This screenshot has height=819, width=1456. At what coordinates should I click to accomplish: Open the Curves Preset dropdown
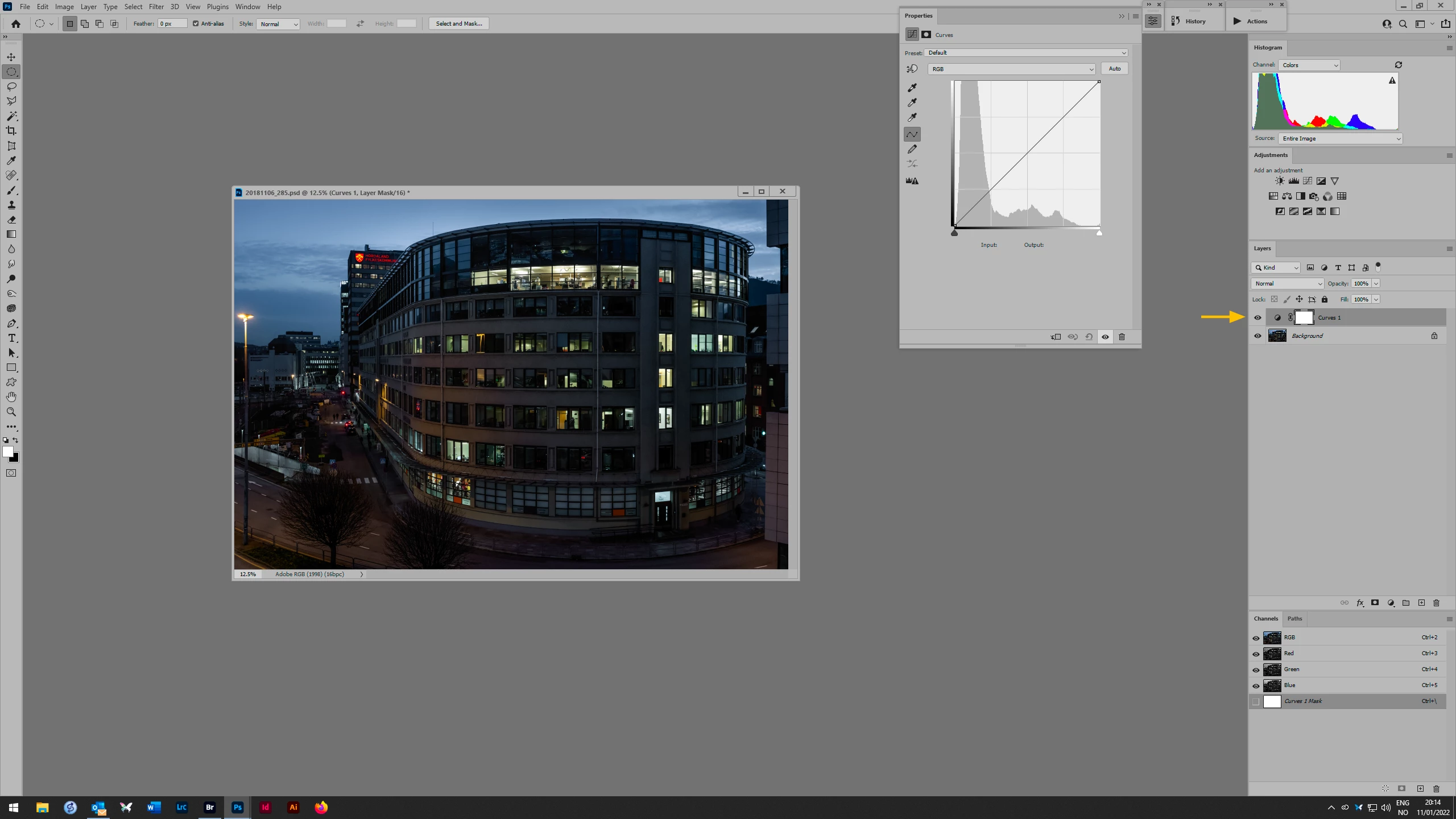pyautogui.click(x=1025, y=53)
